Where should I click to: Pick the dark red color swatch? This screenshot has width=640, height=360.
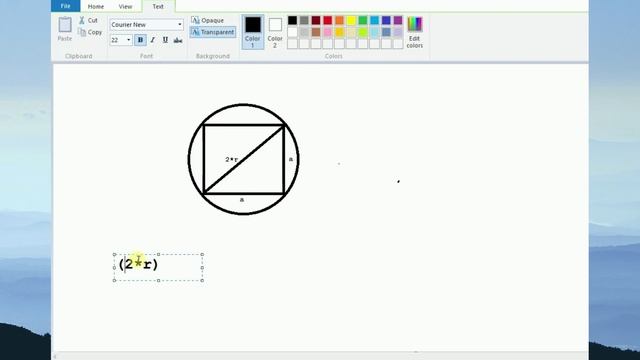316,20
